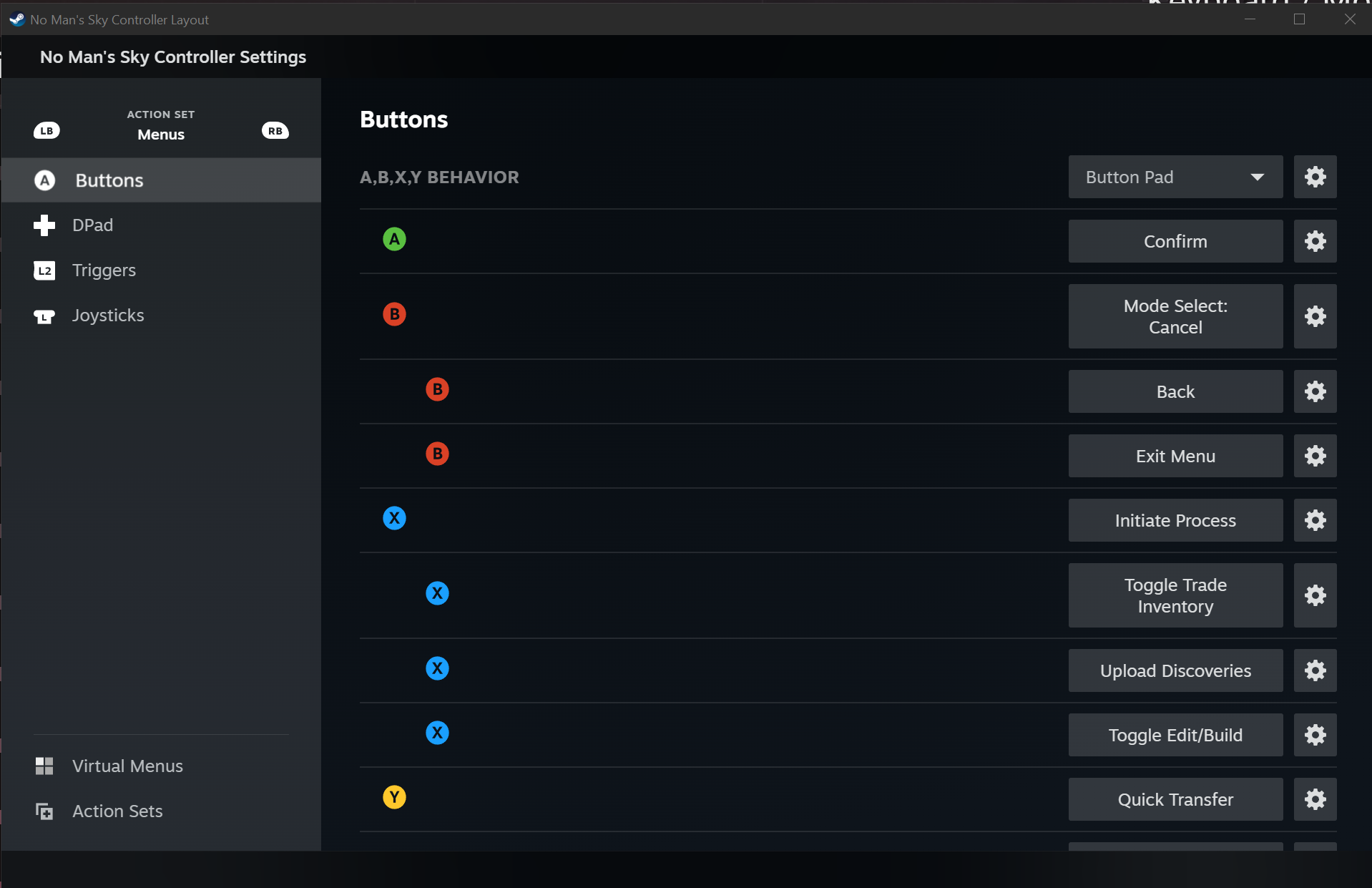Click X icon in Toggle Edit/Build row
The width and height of the screenshot is (1372, 888).
[437, 733]
